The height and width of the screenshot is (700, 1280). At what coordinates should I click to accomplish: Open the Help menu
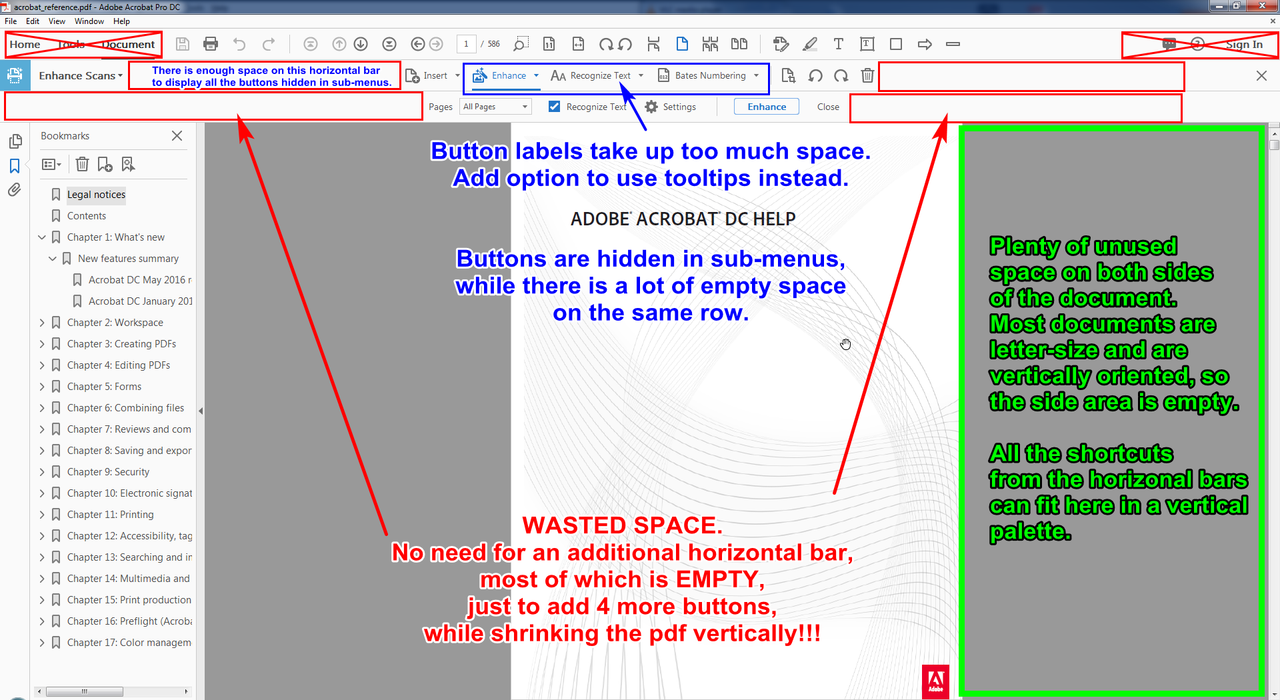122,21
